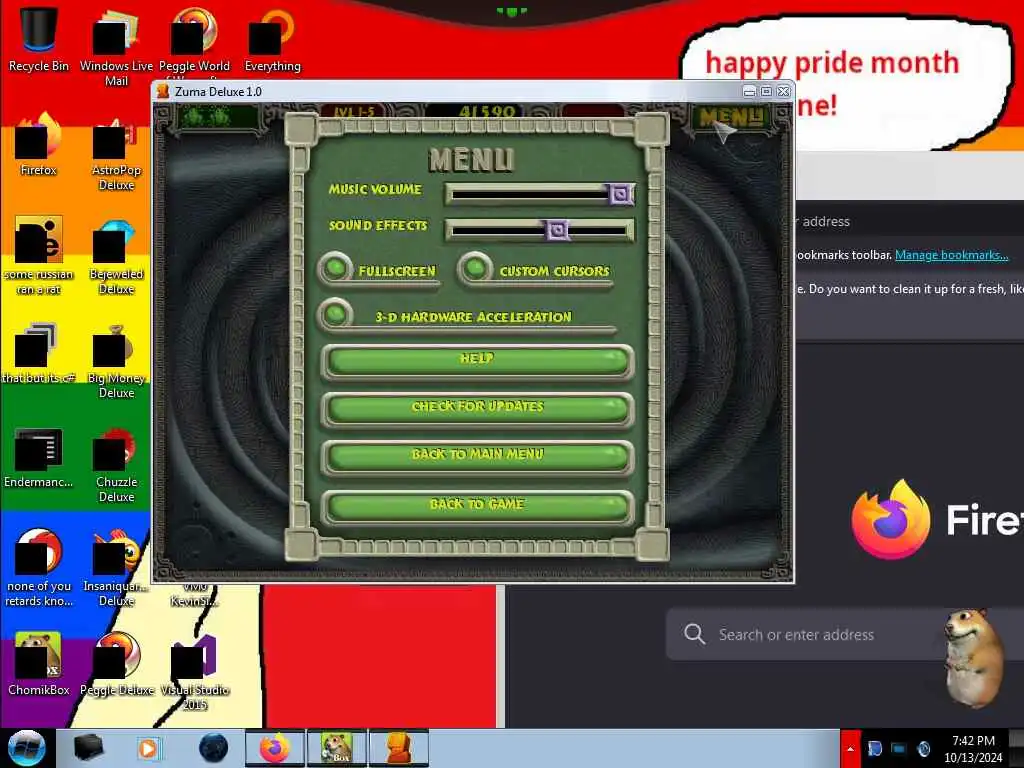Open the tray volume icon
The width and height of the screenshot is (1024, 768).
tap(923, 748)
